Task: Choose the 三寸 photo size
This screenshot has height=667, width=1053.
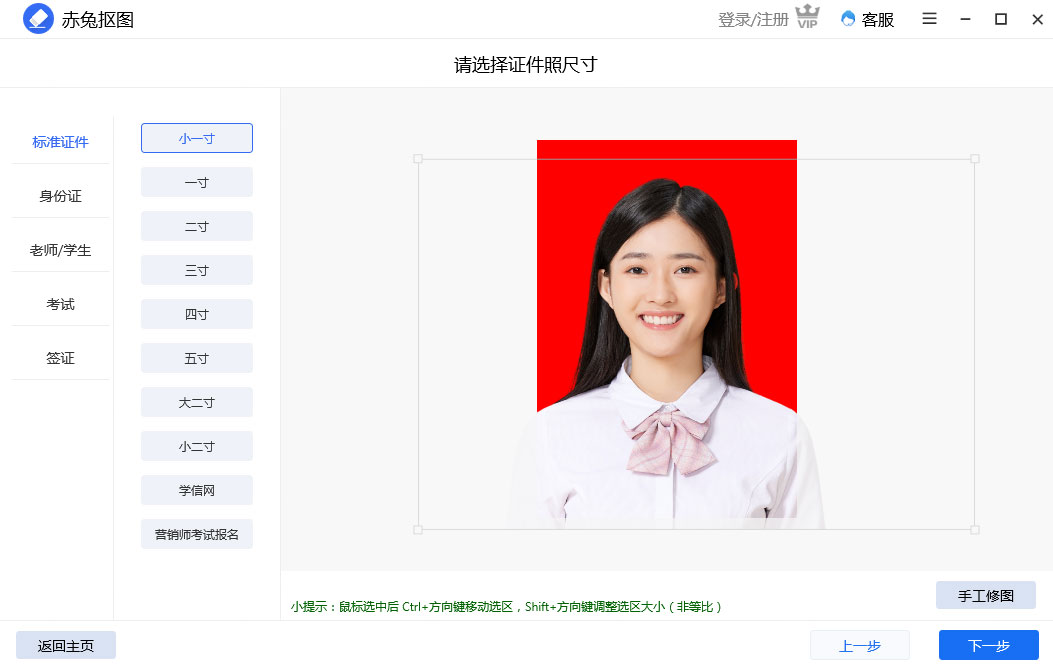Action: coord(197,270)
